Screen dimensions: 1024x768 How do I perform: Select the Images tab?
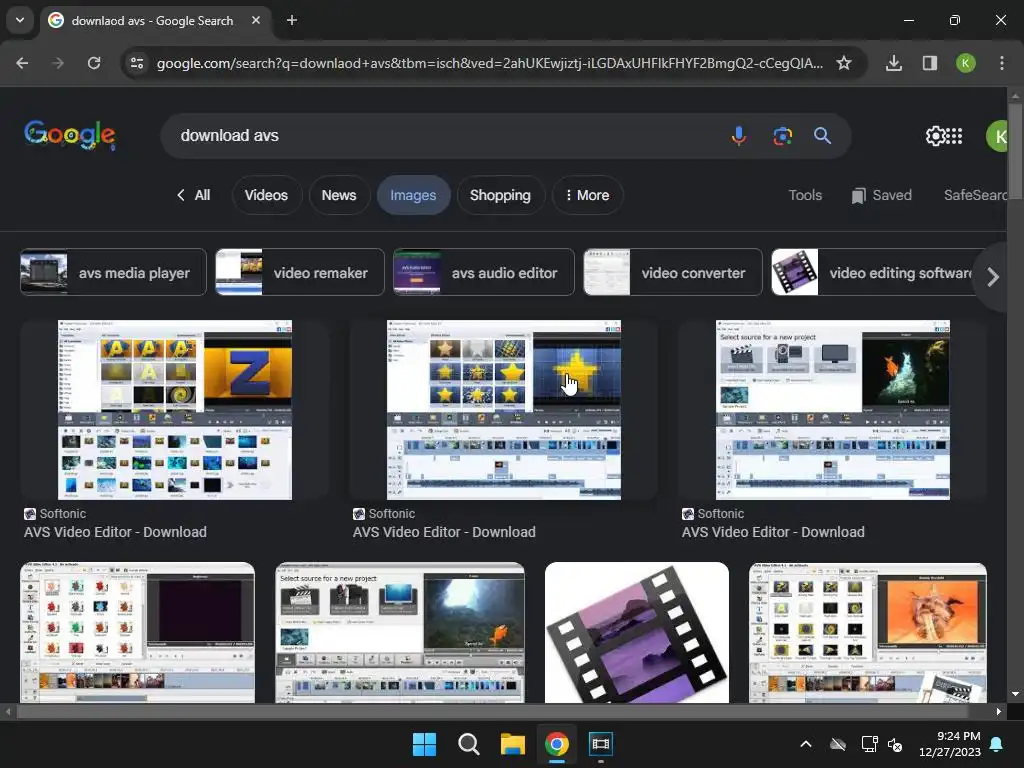pos(413,195)
